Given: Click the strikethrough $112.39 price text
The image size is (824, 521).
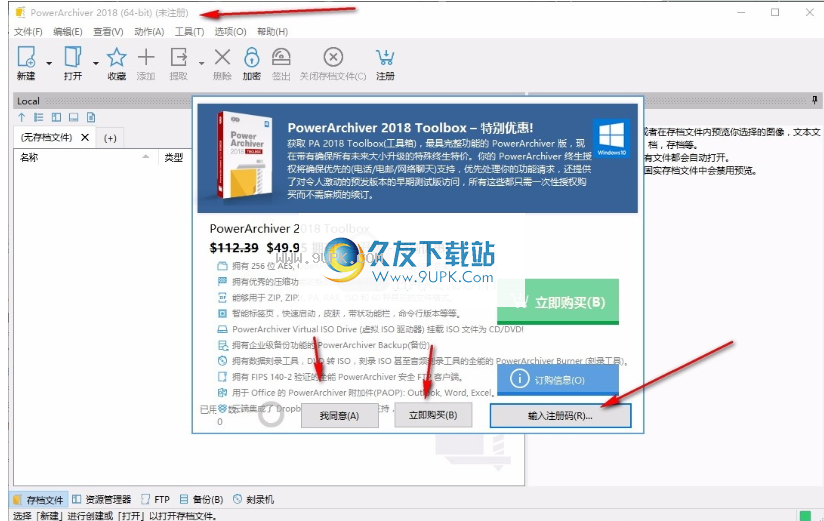Looking at the screenshot, I should pos(234,248).
